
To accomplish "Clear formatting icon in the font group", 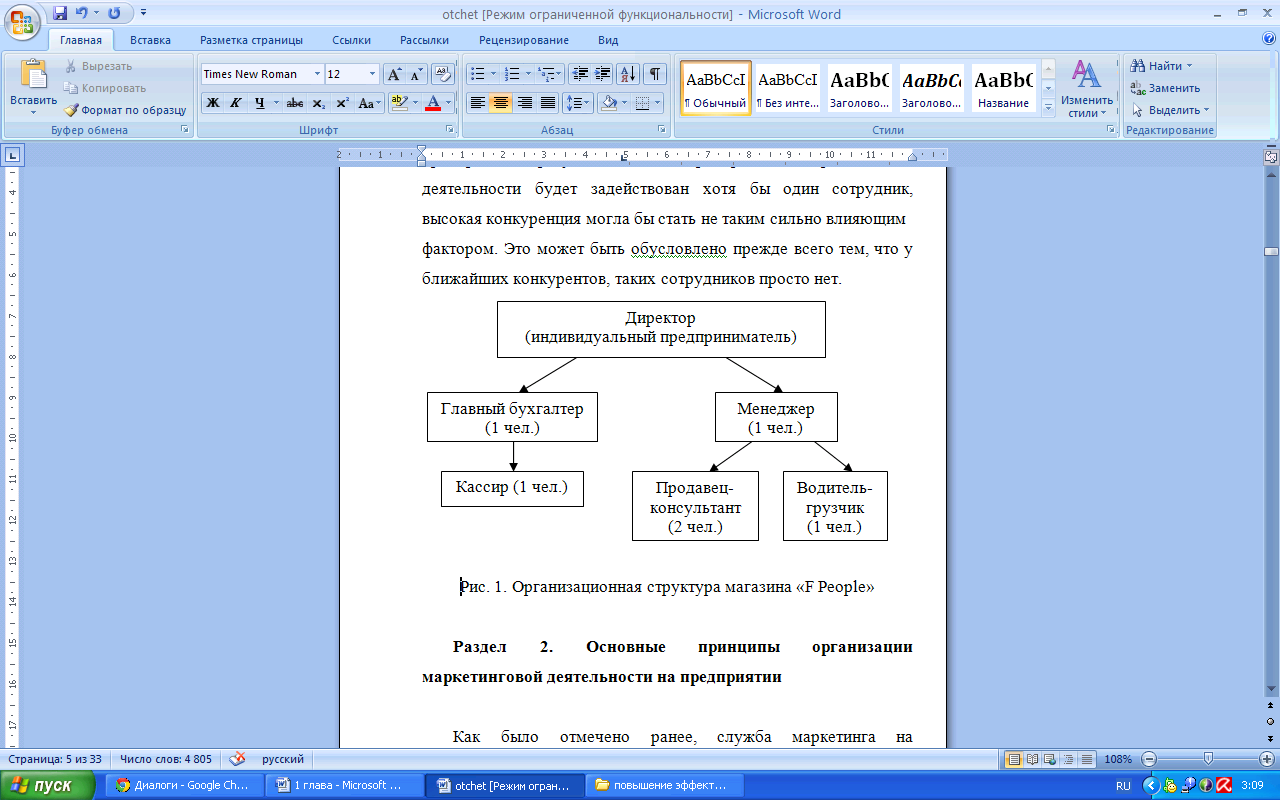I will [x=443, y=74].
